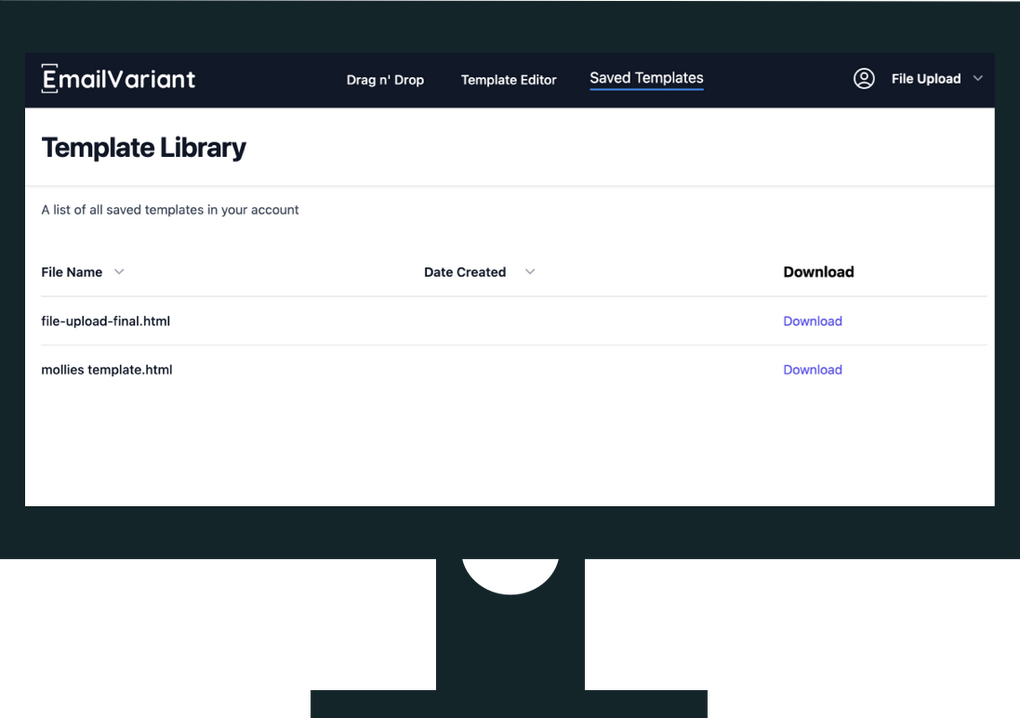This screenshot has width=1020, height=718.
Task: Switch to the Drag n' Drop tab
Action: 385,80
